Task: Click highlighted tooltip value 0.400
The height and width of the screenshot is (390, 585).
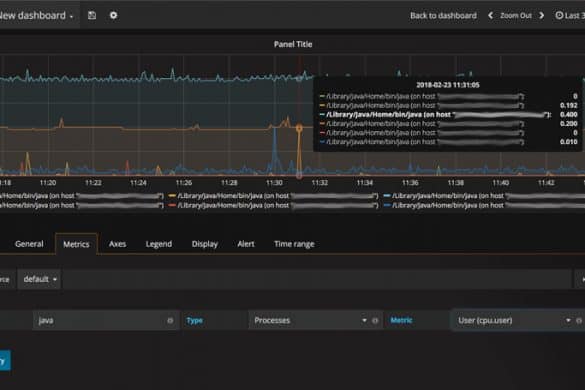Action: pos(569,115)
